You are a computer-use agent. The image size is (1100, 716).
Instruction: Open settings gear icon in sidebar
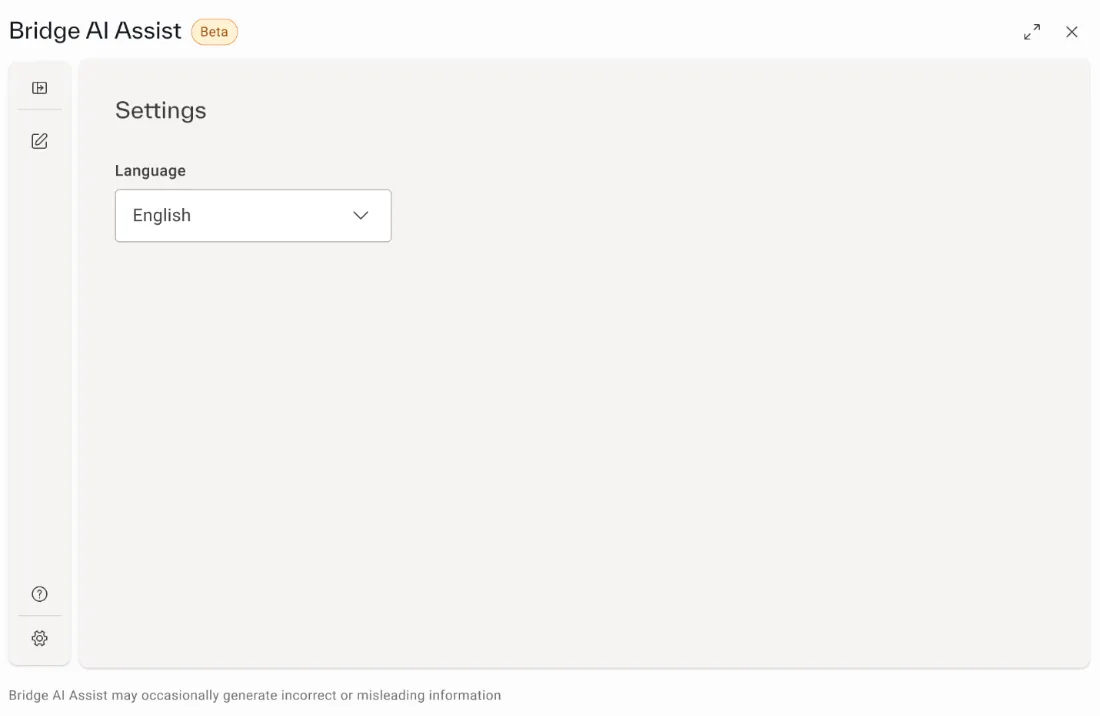click(39, 638)
